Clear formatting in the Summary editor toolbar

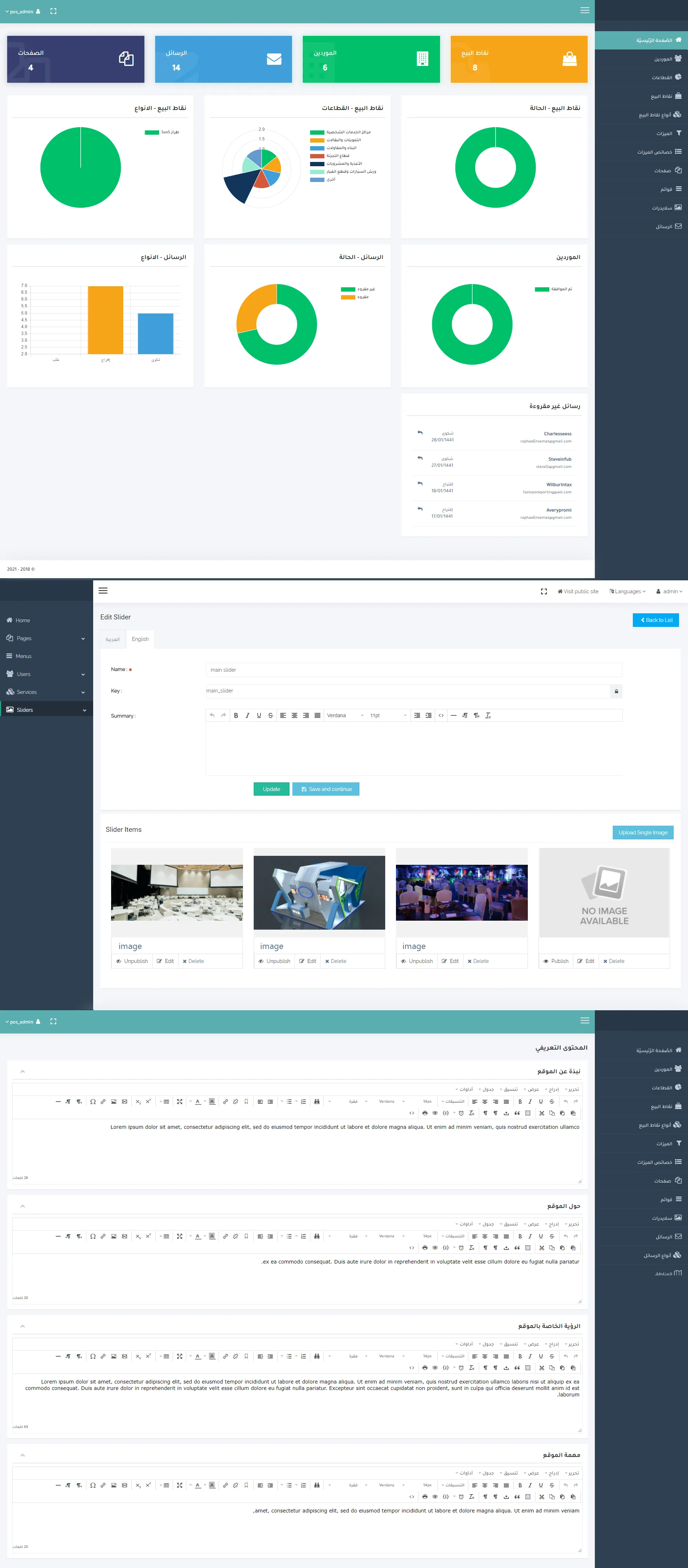click(x=488, y=715)
